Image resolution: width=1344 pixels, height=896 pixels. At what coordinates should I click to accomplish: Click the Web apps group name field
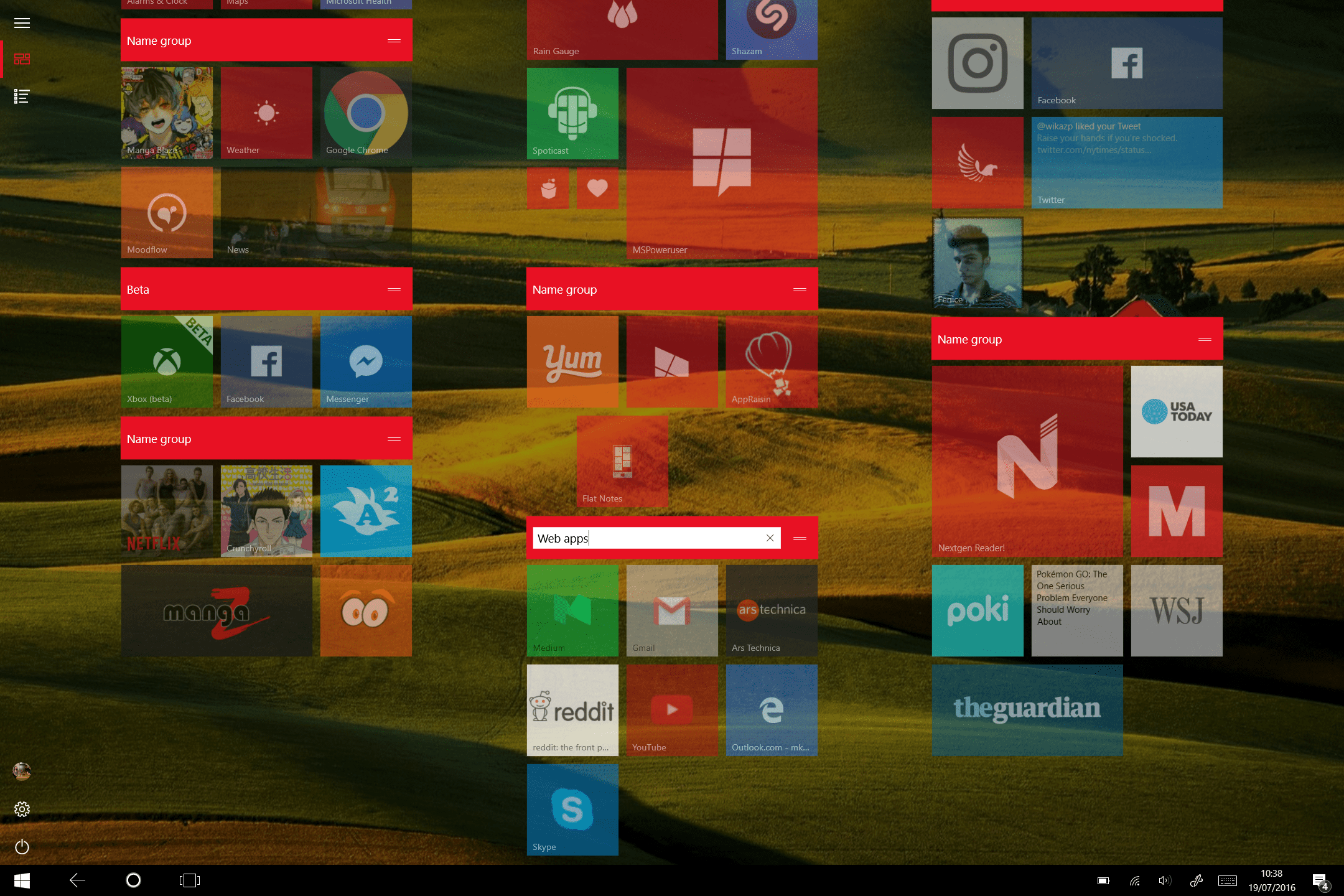click(x=647, y=538)
